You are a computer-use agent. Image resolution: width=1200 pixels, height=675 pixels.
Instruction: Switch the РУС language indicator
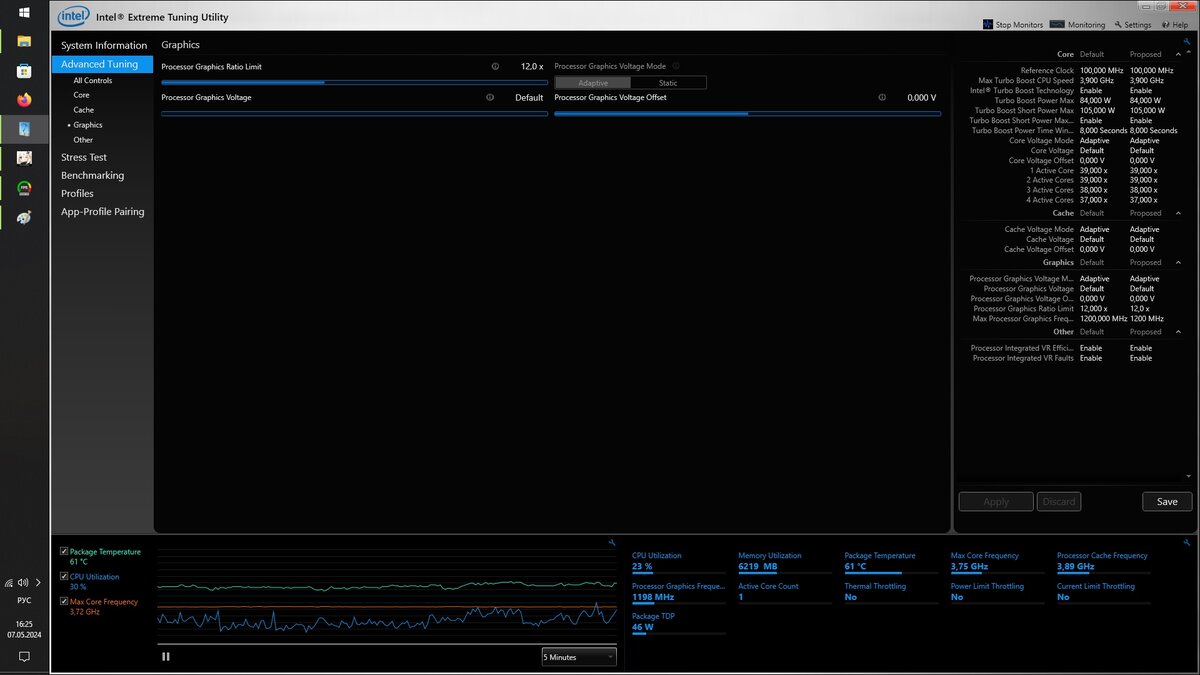click(24, 601)
